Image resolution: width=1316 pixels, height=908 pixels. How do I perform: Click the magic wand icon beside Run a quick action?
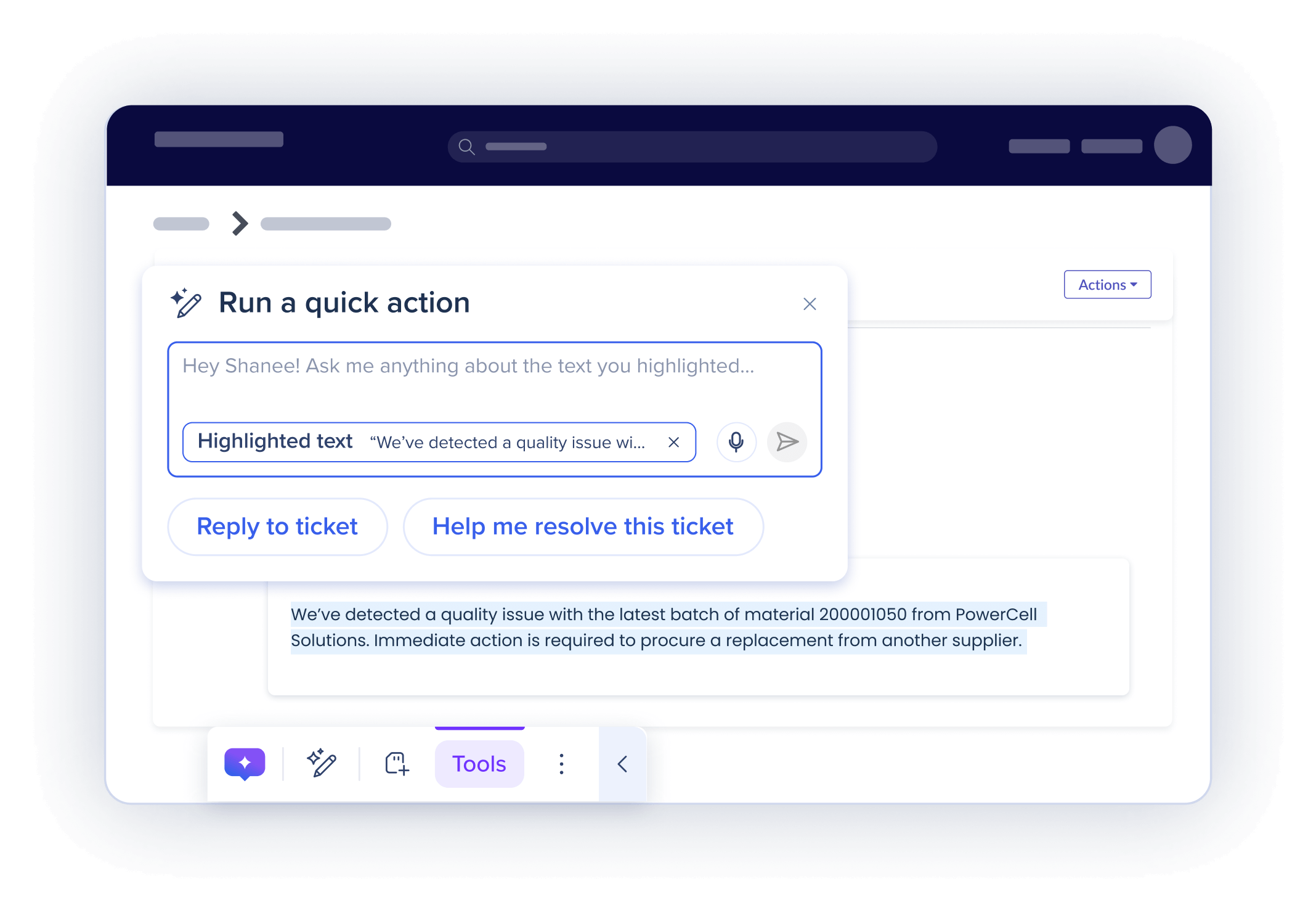pyautogui.click(x=186, y=303)
